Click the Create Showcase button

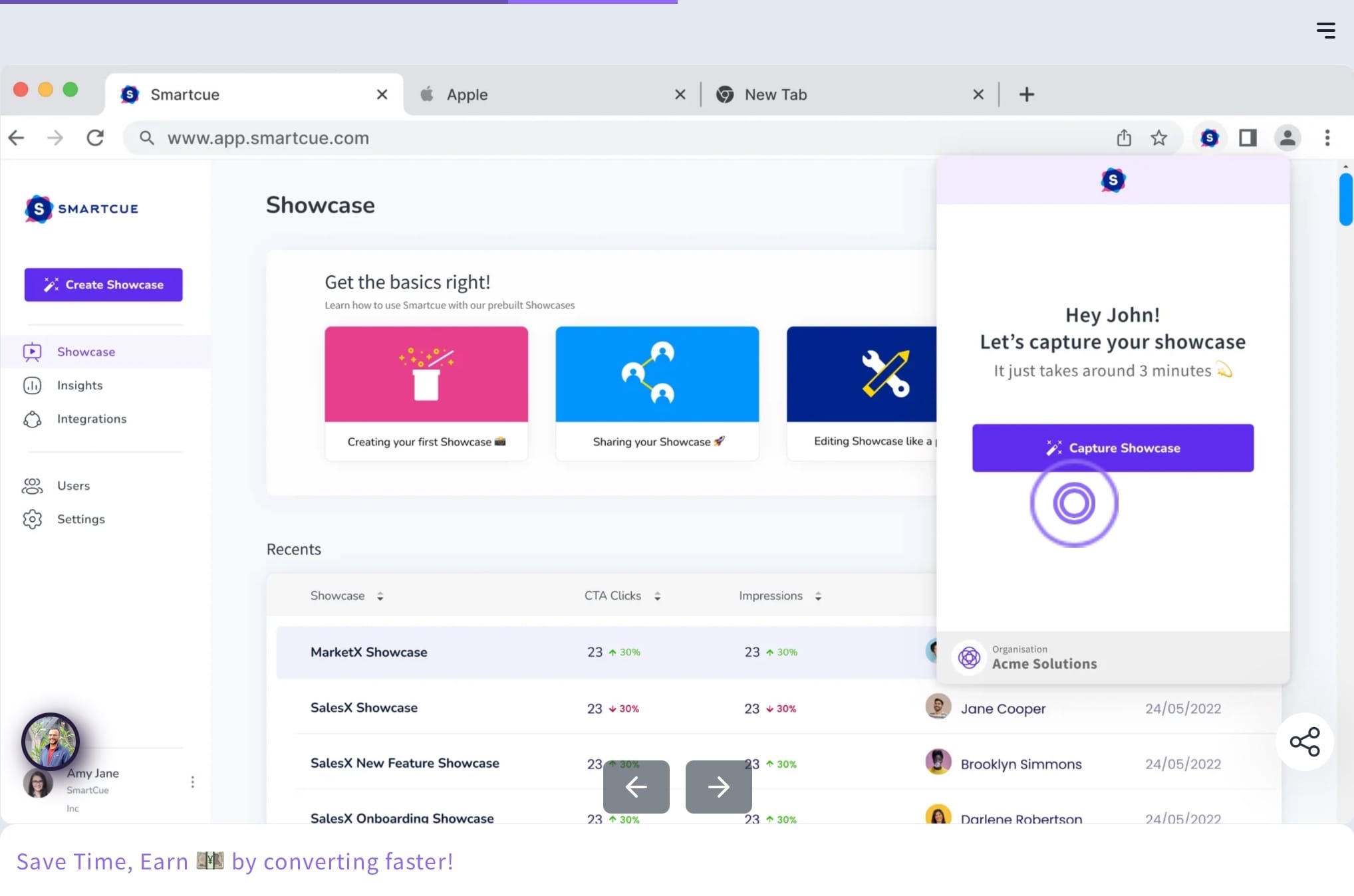click(x=103, y=284)
